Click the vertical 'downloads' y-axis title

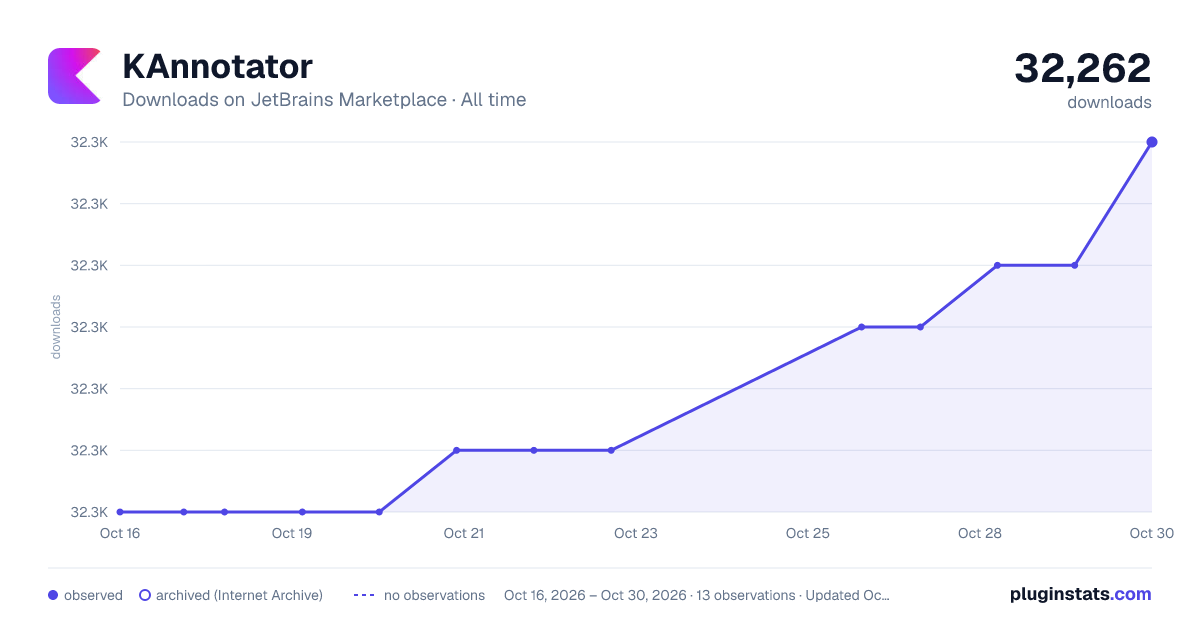pos(56,327)
